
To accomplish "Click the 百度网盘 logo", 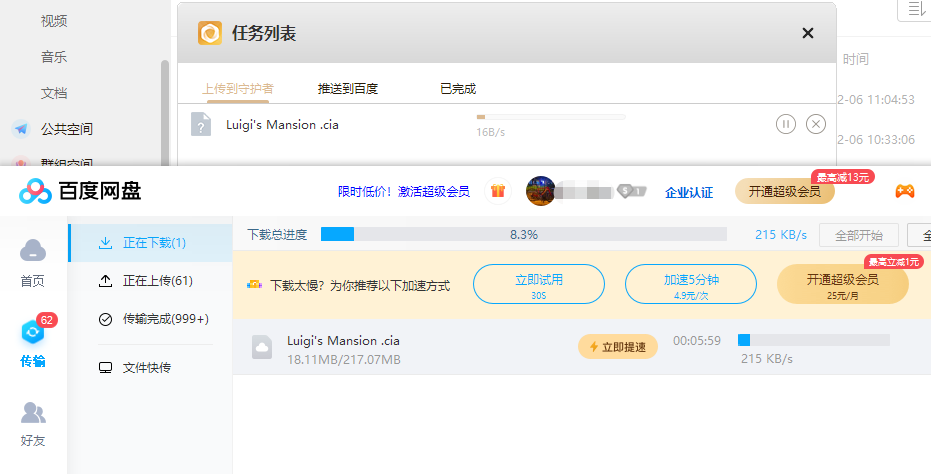I will 80,191.
